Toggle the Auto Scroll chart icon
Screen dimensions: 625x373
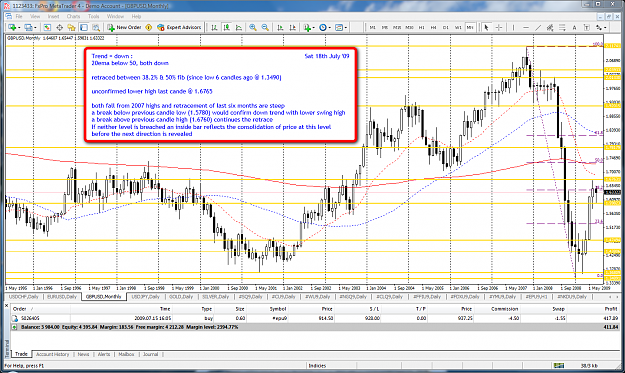tap(280, 27)
